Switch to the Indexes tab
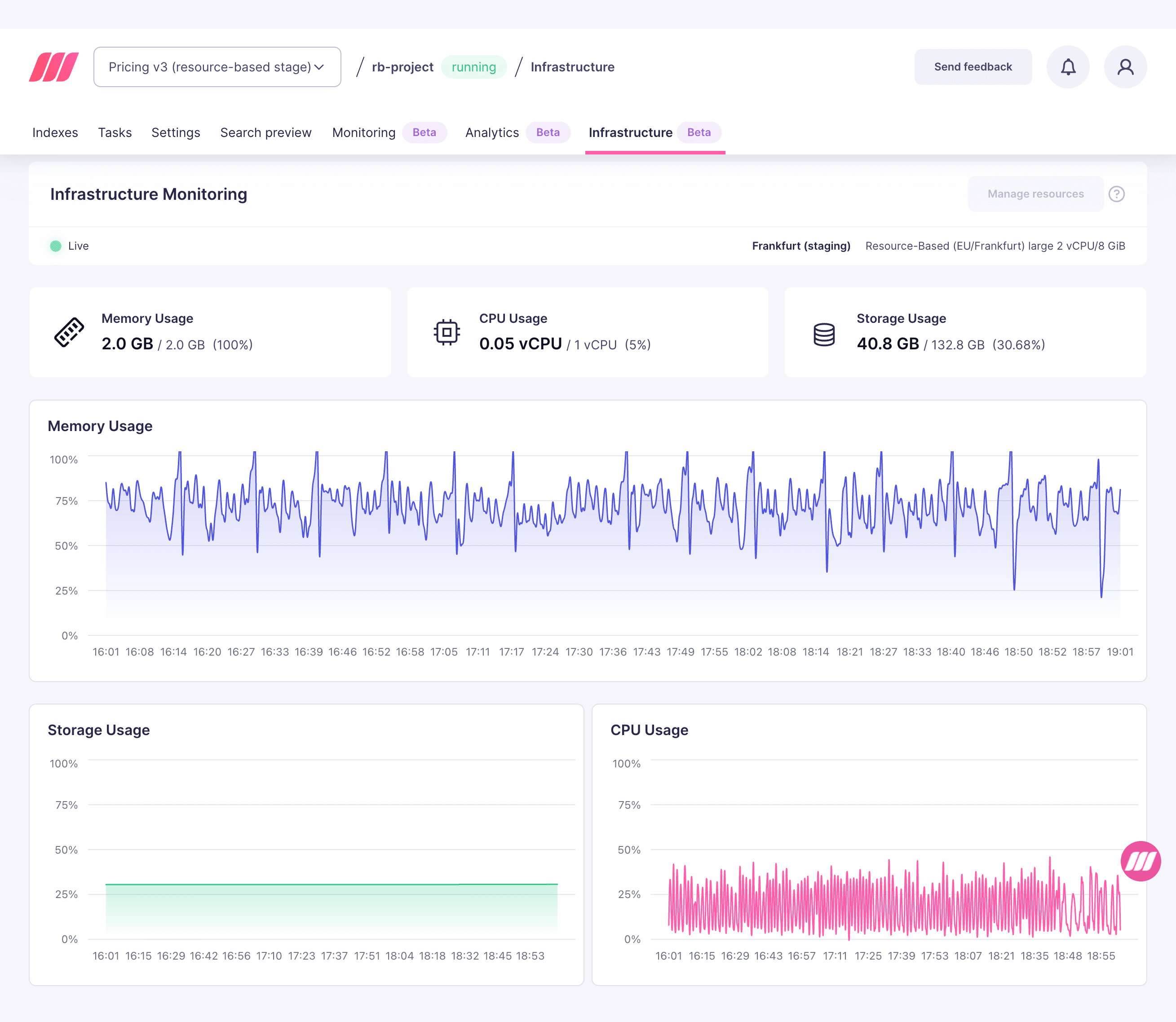 tap(55, 132)
